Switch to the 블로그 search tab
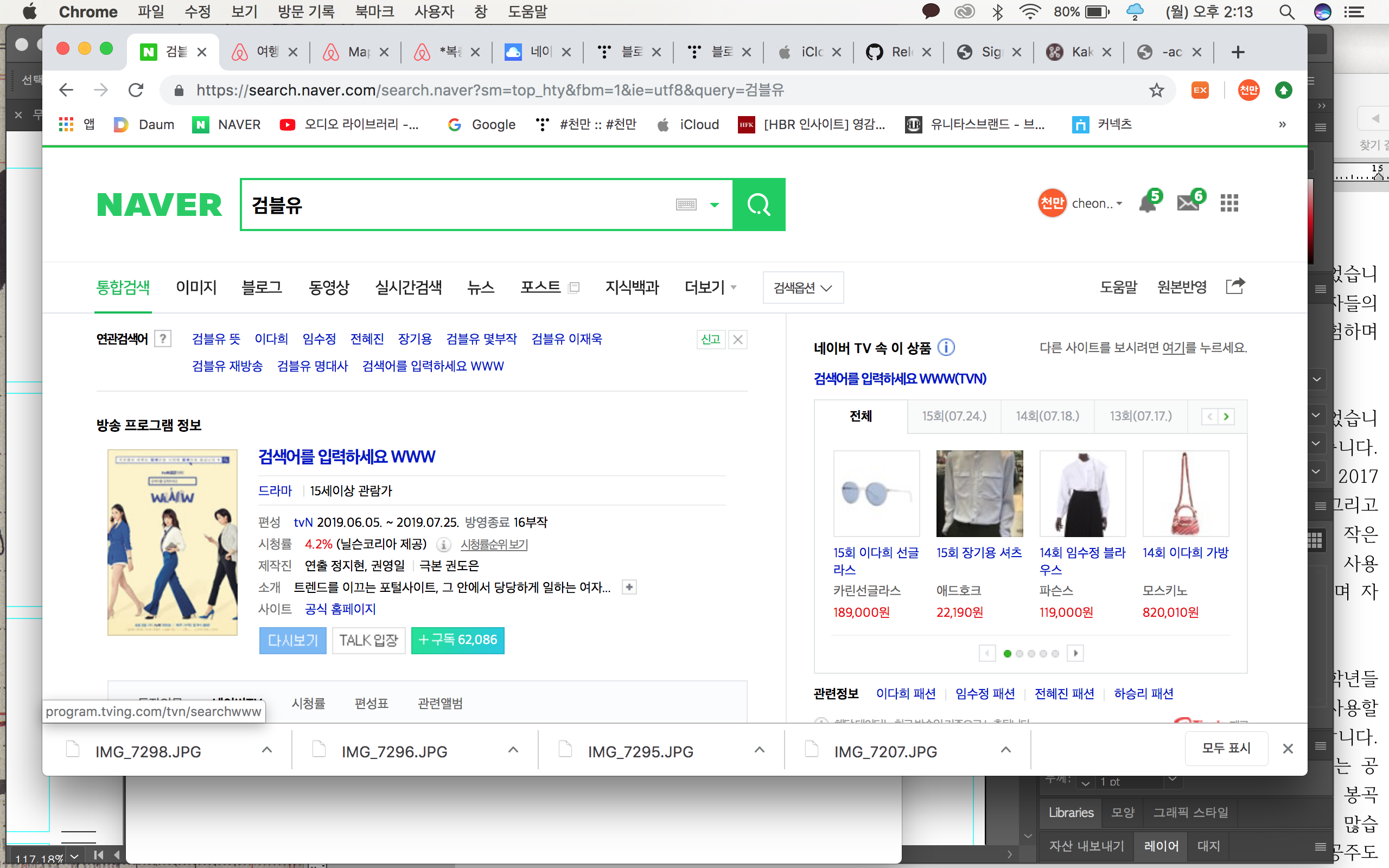This screenshot has height=868, width=1389. pos(262,287)
